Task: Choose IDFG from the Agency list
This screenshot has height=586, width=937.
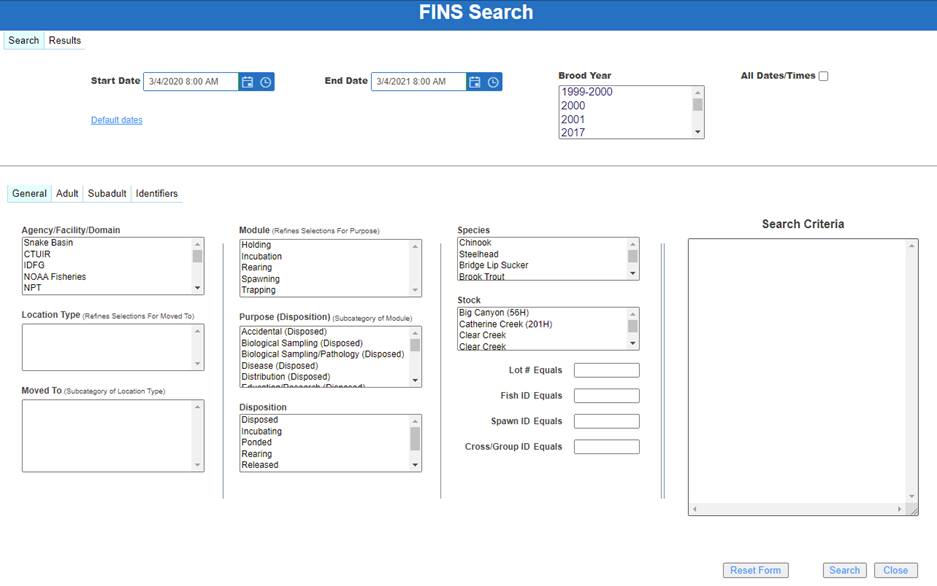Action: click(x=36, y=266)
